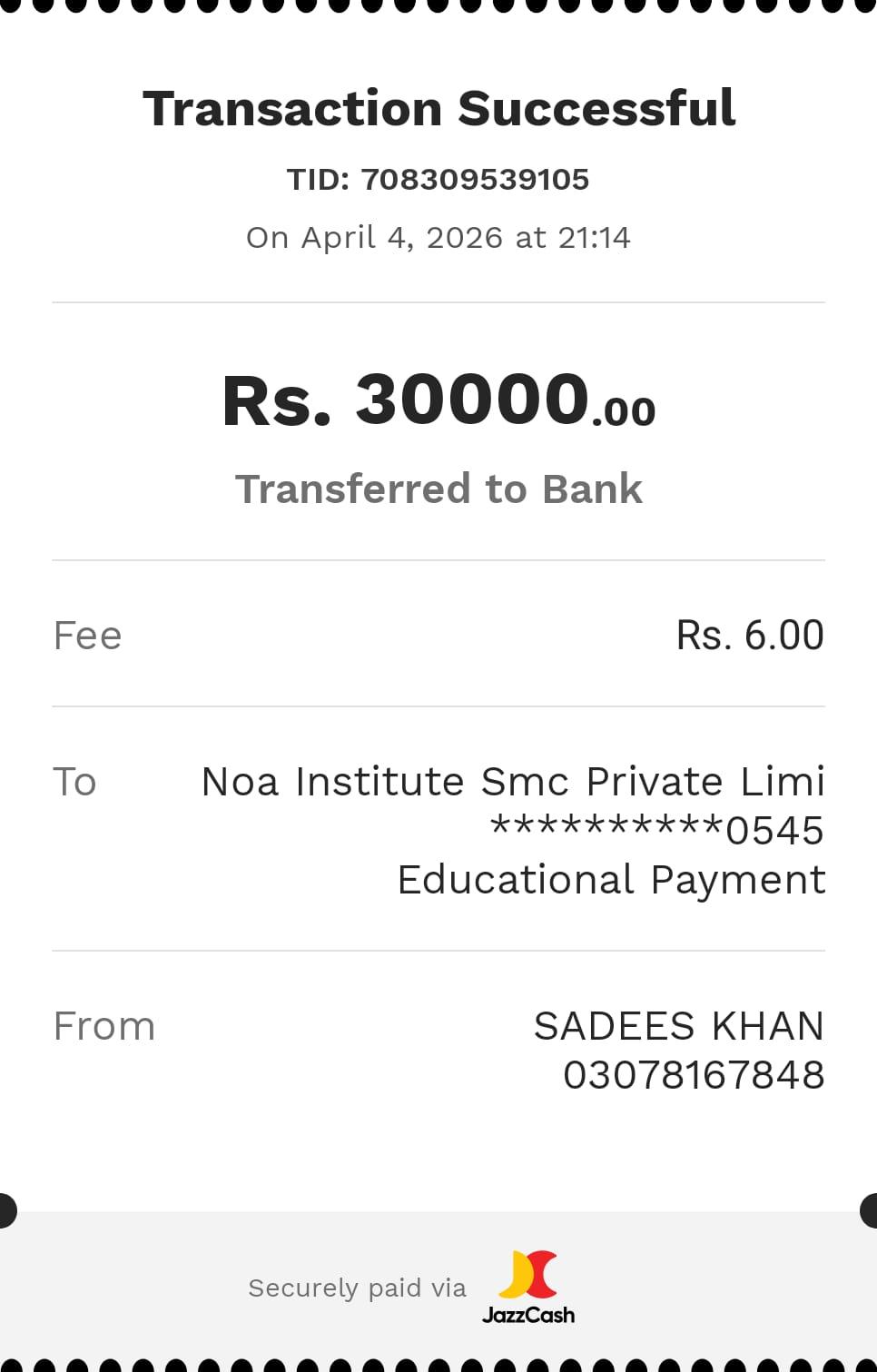Screen dimensions: 877x1372
Task: Click the Fee label
Action: click(87, 636)
